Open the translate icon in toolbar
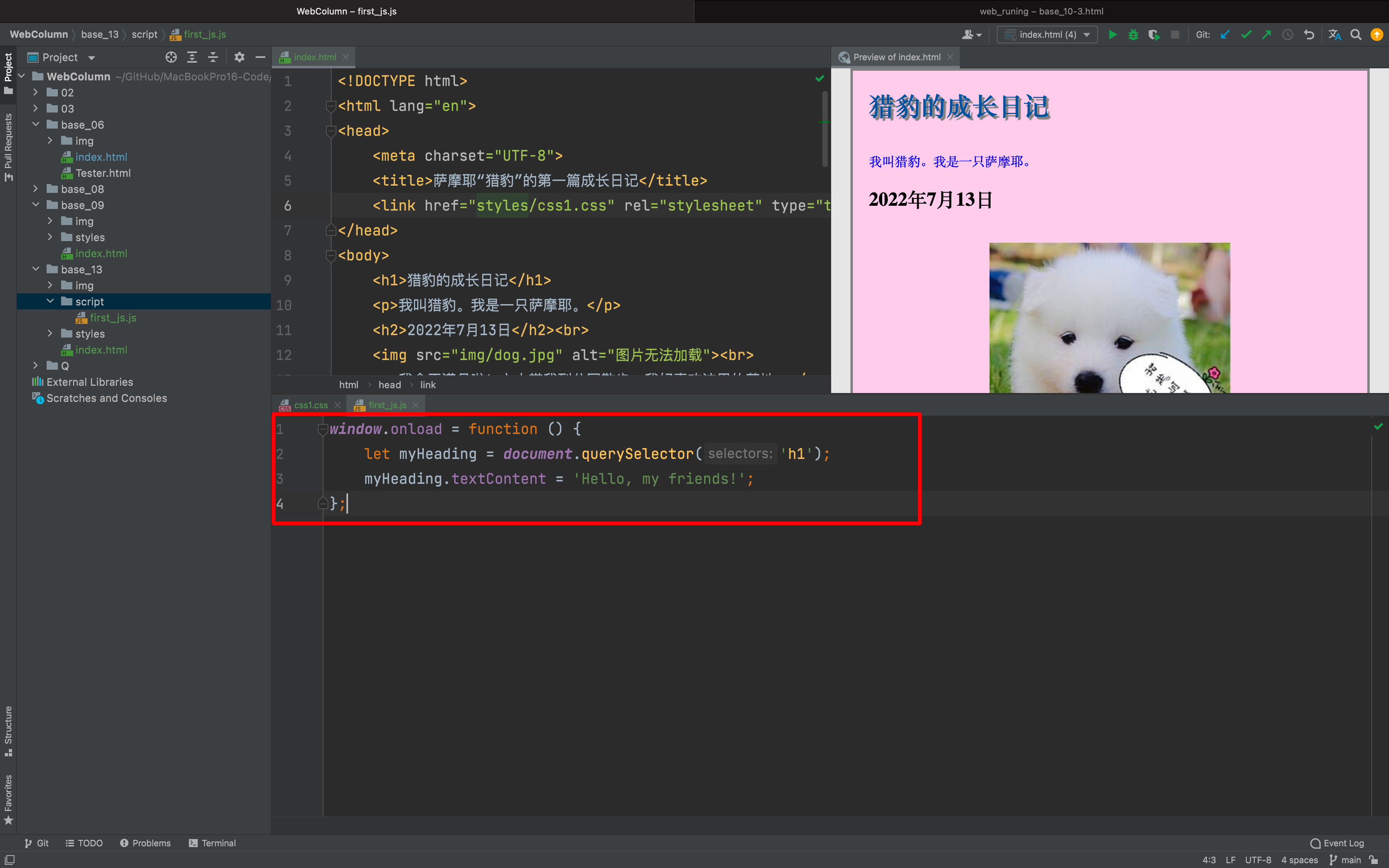This screenshot has width=1389, height=868. (x=1334, y=35)
